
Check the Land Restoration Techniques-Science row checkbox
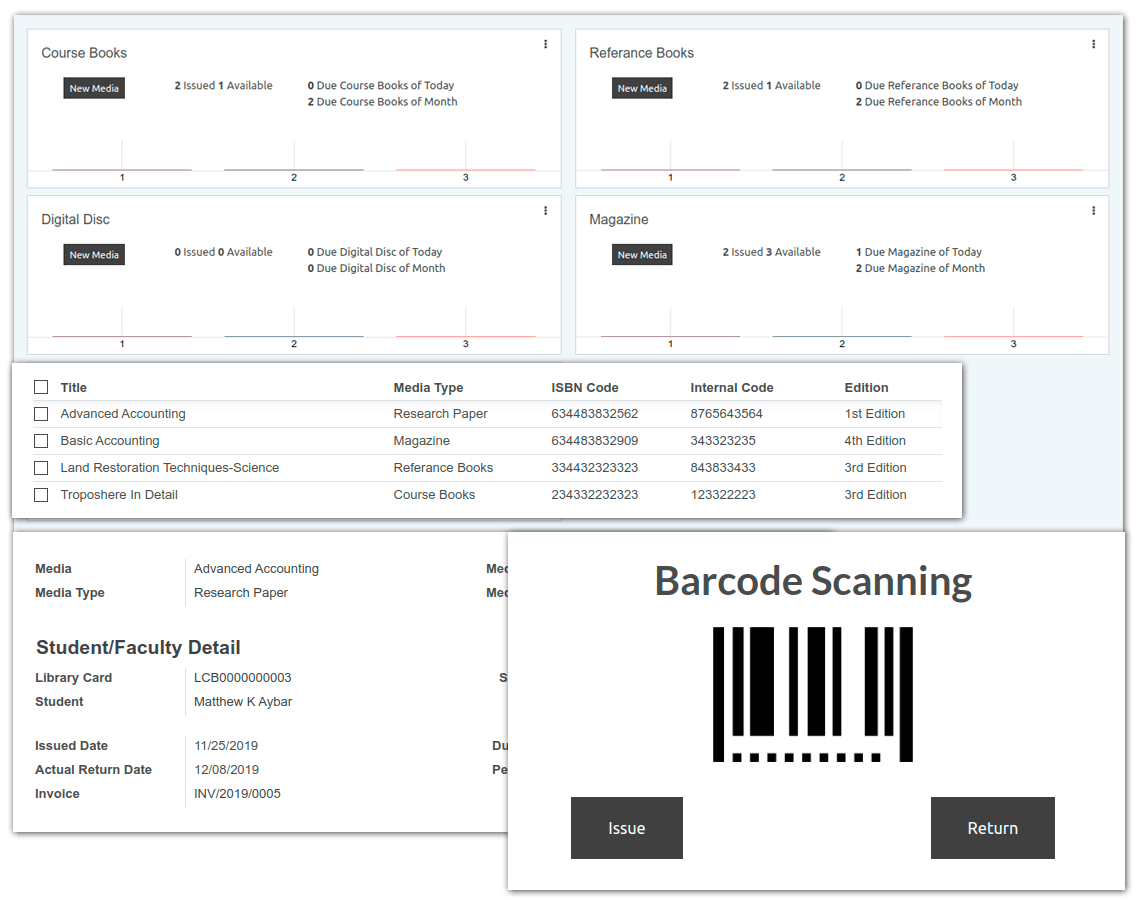[x=41, y=467]
